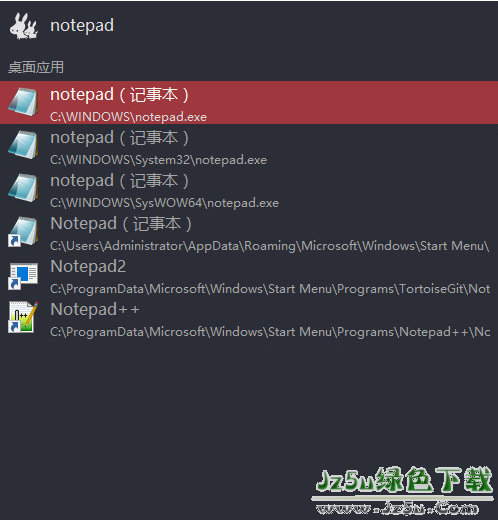Click the rabbit launcher logo icon
The image size is (498, 521).
click(24, 26)
